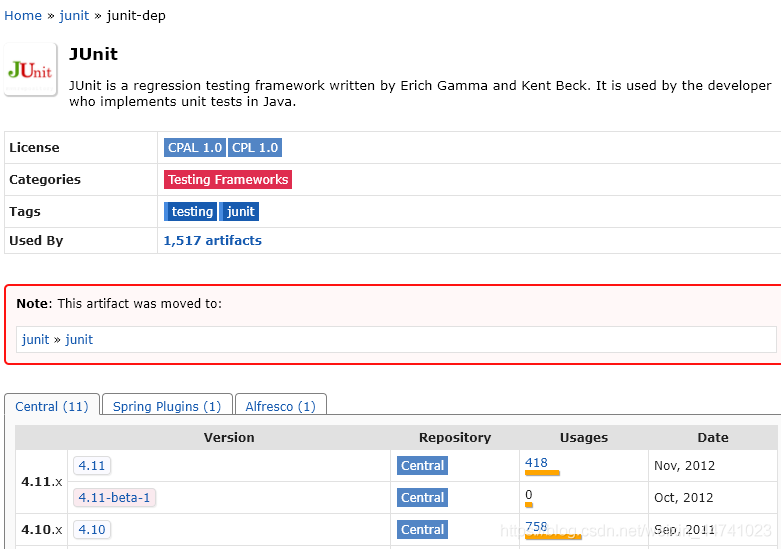
Task: Open version 4.11-beta-1
Action: [114, 497]
